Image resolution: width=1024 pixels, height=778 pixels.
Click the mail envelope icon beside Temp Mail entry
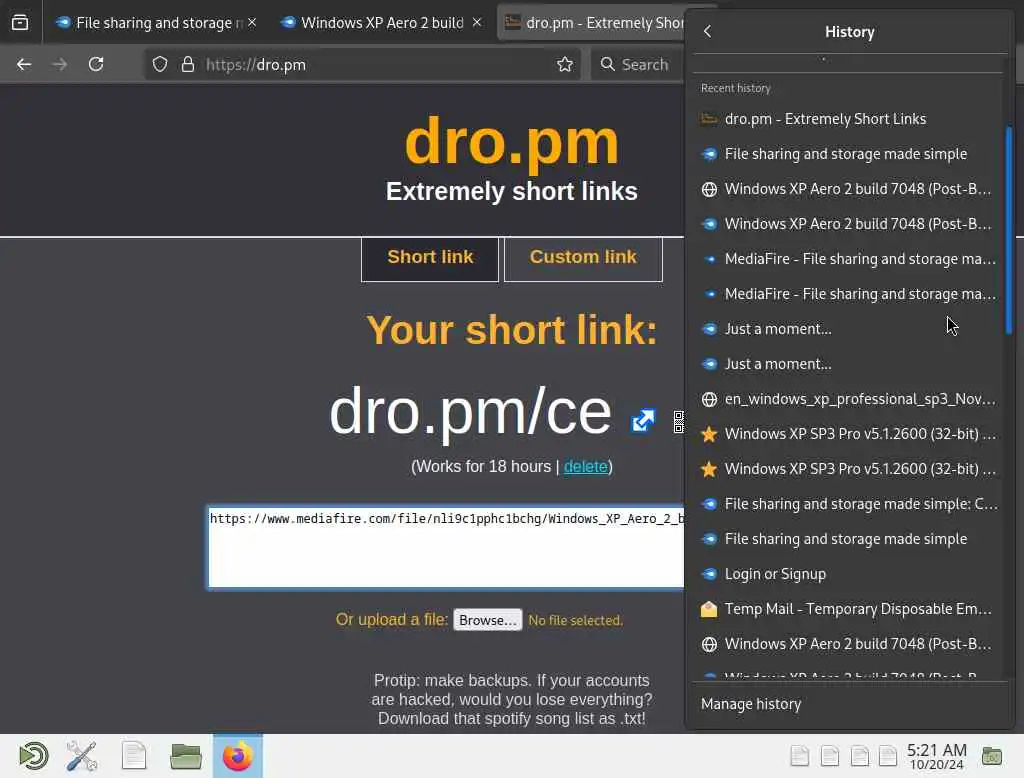click(x=709, y=609)
